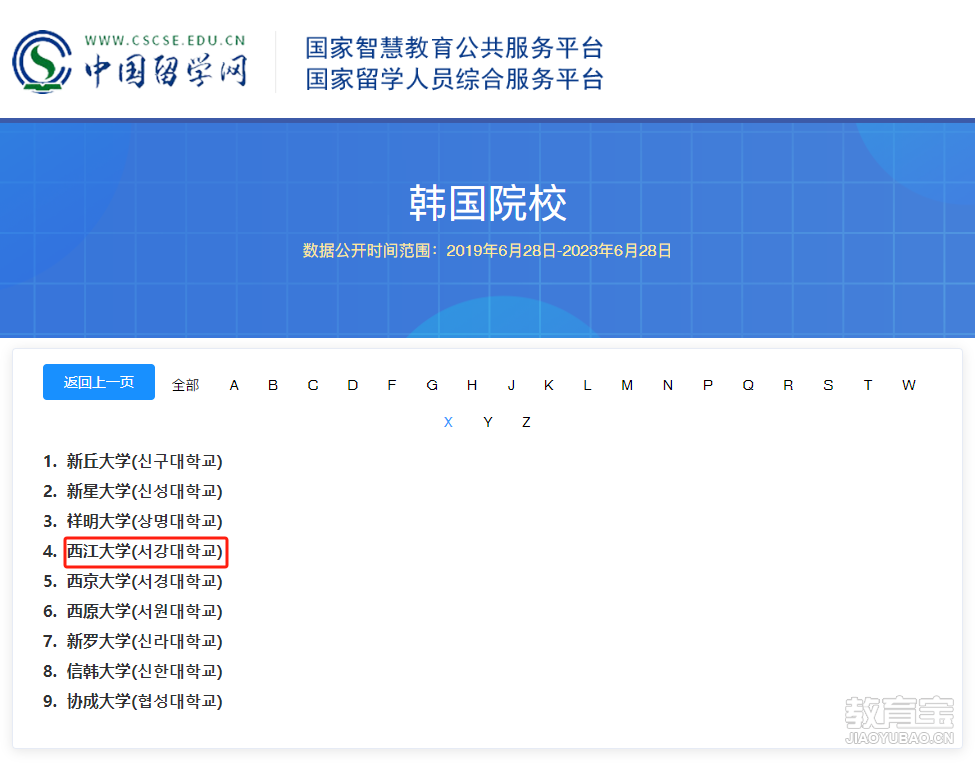Open 新丘大学(신구대학교) entry
The image size is (975, 767).
tap(144, 461)
